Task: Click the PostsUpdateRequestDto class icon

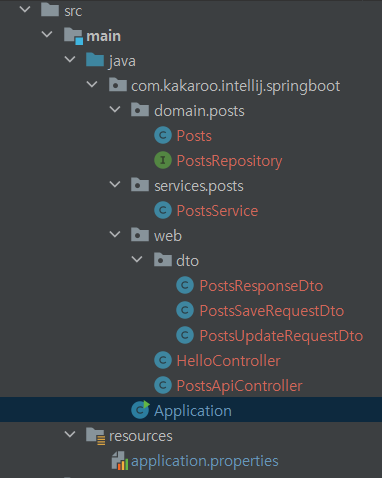Action: click(185, 335)
